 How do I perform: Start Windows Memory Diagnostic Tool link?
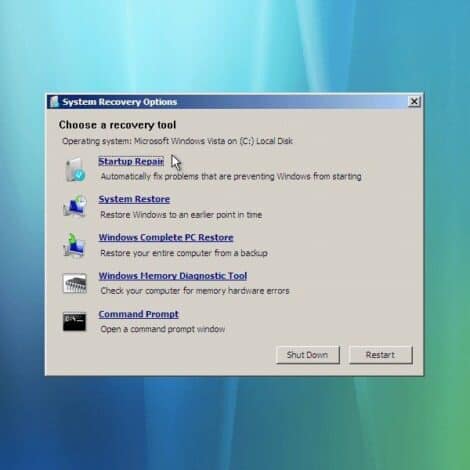tap(173, 276)
